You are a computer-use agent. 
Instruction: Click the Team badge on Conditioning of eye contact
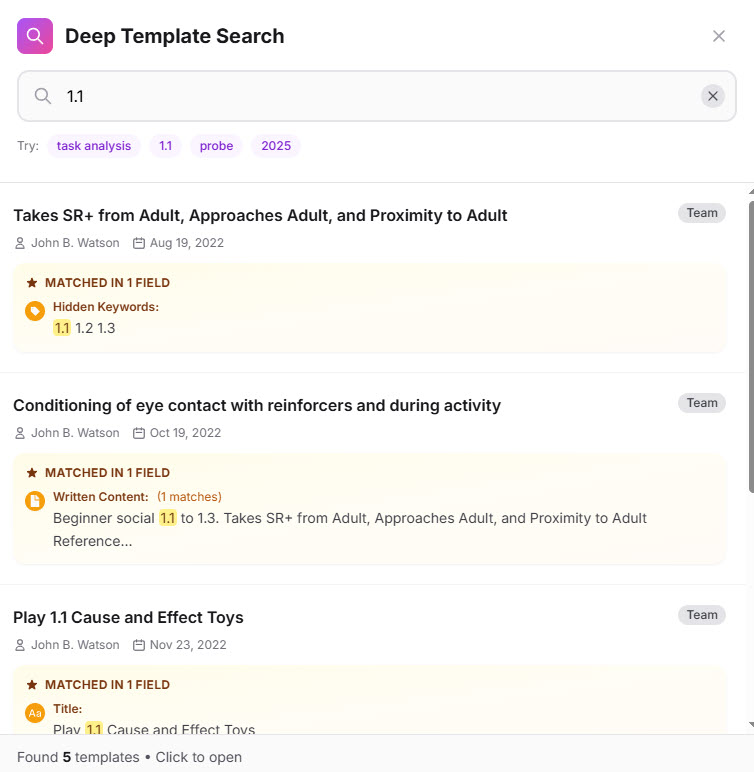tap(702, 403)
